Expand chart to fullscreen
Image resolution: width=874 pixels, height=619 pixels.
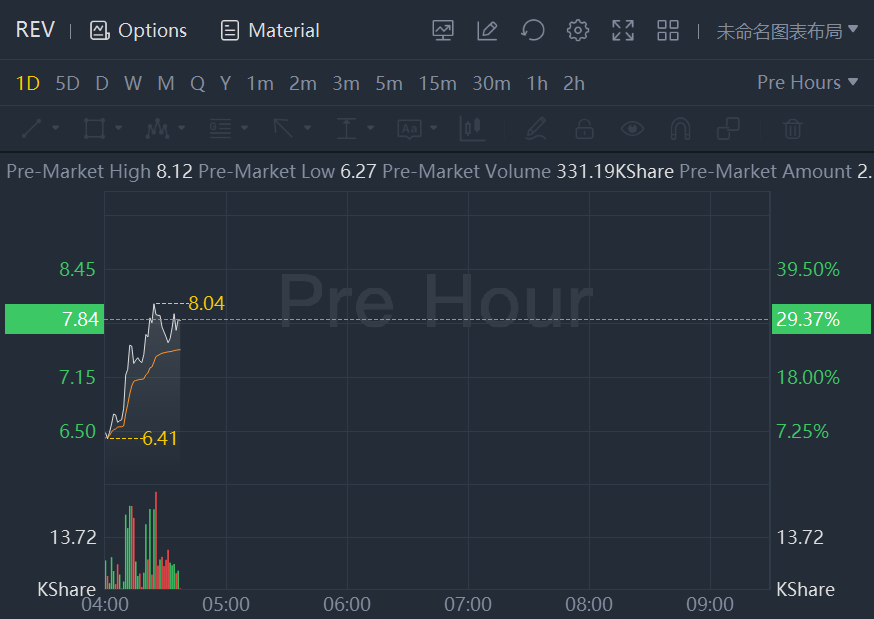(623, 31)
